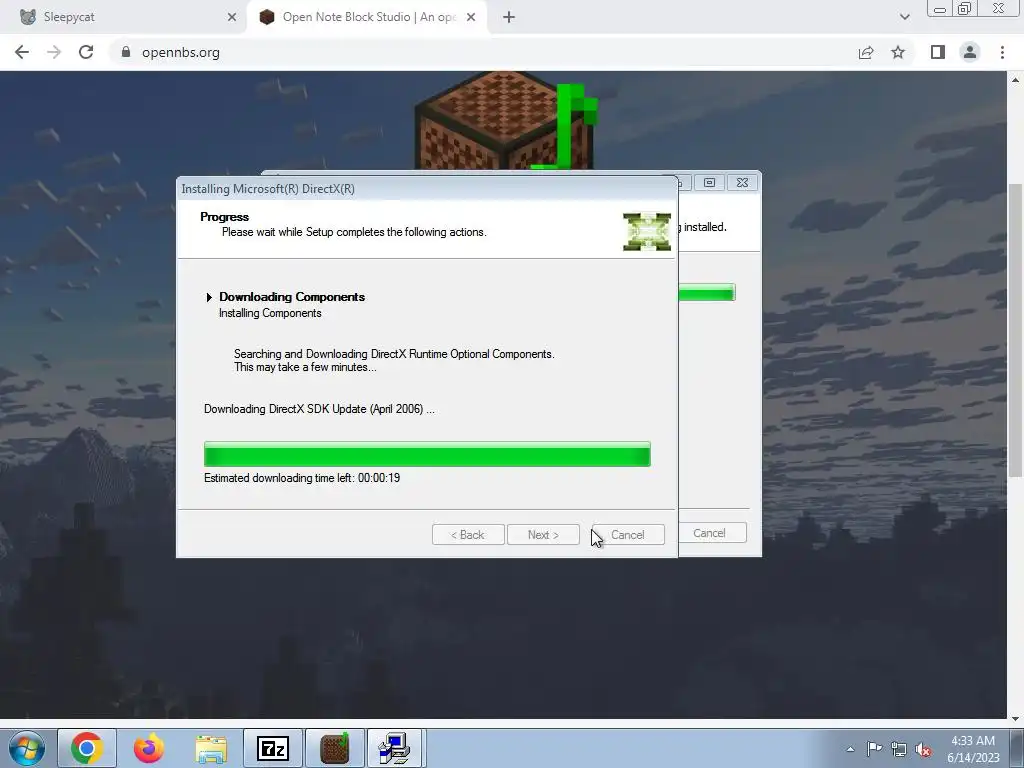Image resolution: width=1024 pixels, height=768 pixels.
Task: Bookmark this page with the star icon
Action: pyautogui.click(x=898, y=52)
